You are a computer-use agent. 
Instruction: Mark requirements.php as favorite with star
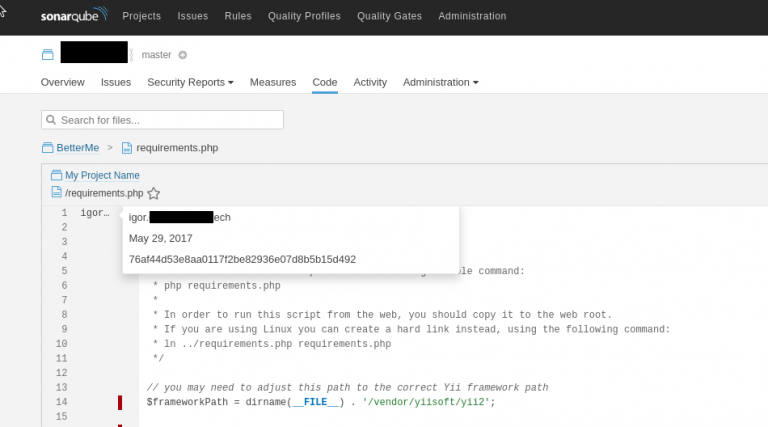[153, 193]
